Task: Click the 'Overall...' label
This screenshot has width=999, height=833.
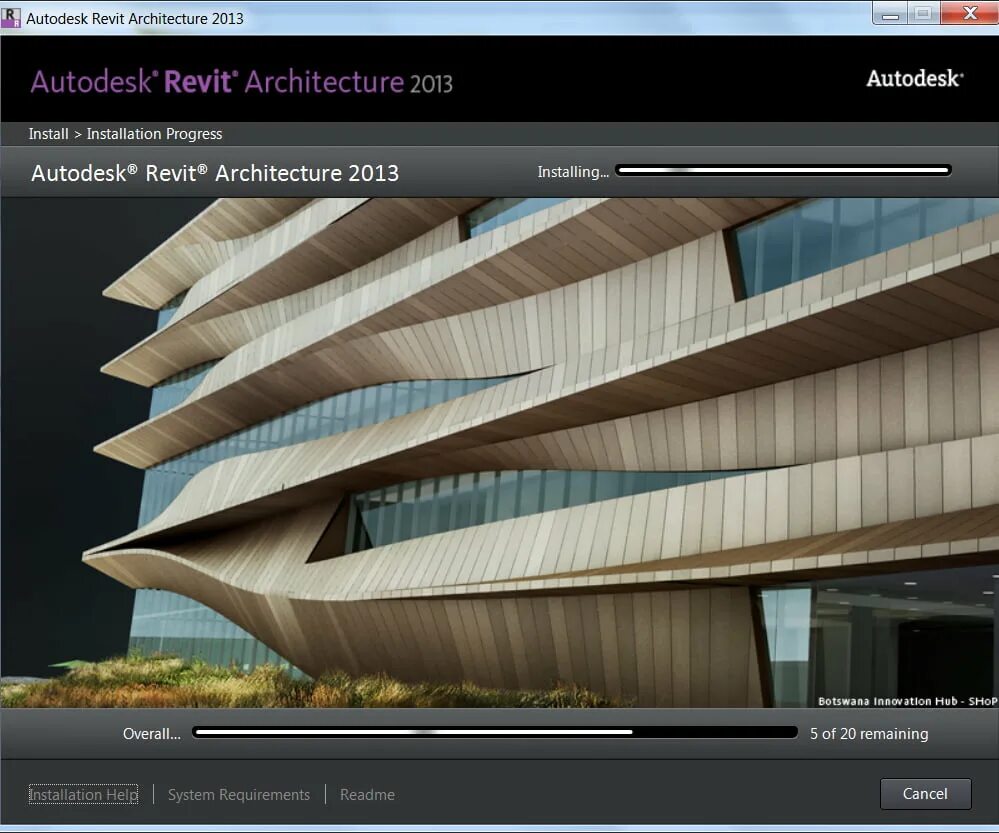Action: coord(152,734)
